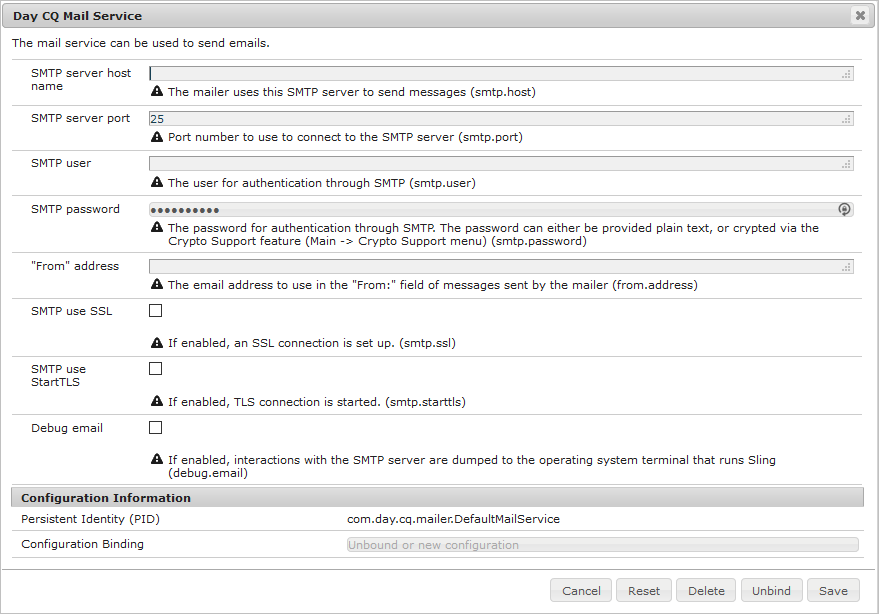Click the lock icon in the SMTP password field
This screenshot has width=879, height=614.
click(845, 209)
